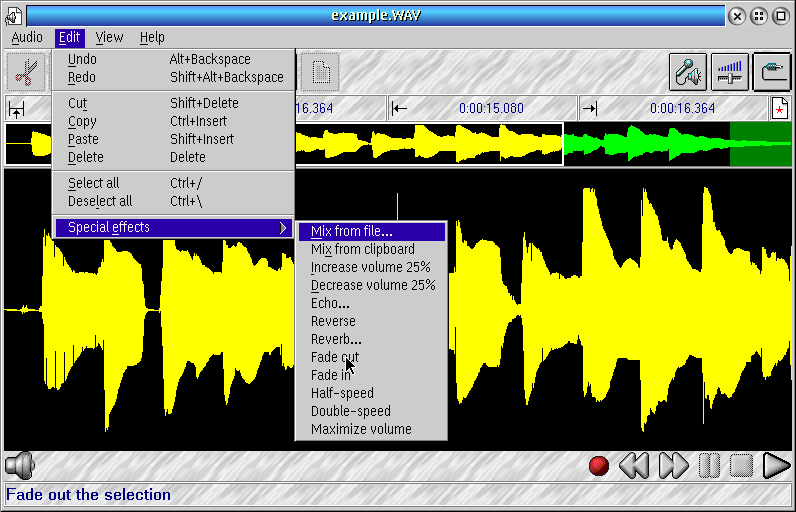Click the selection end arrow icon
Image resolution: width=796 pixels, height=512 pixels.
tap(590, 108)
